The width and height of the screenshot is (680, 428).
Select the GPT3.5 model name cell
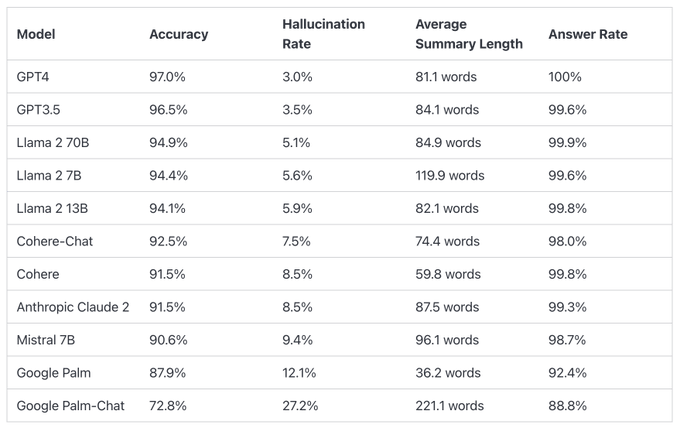39,110
